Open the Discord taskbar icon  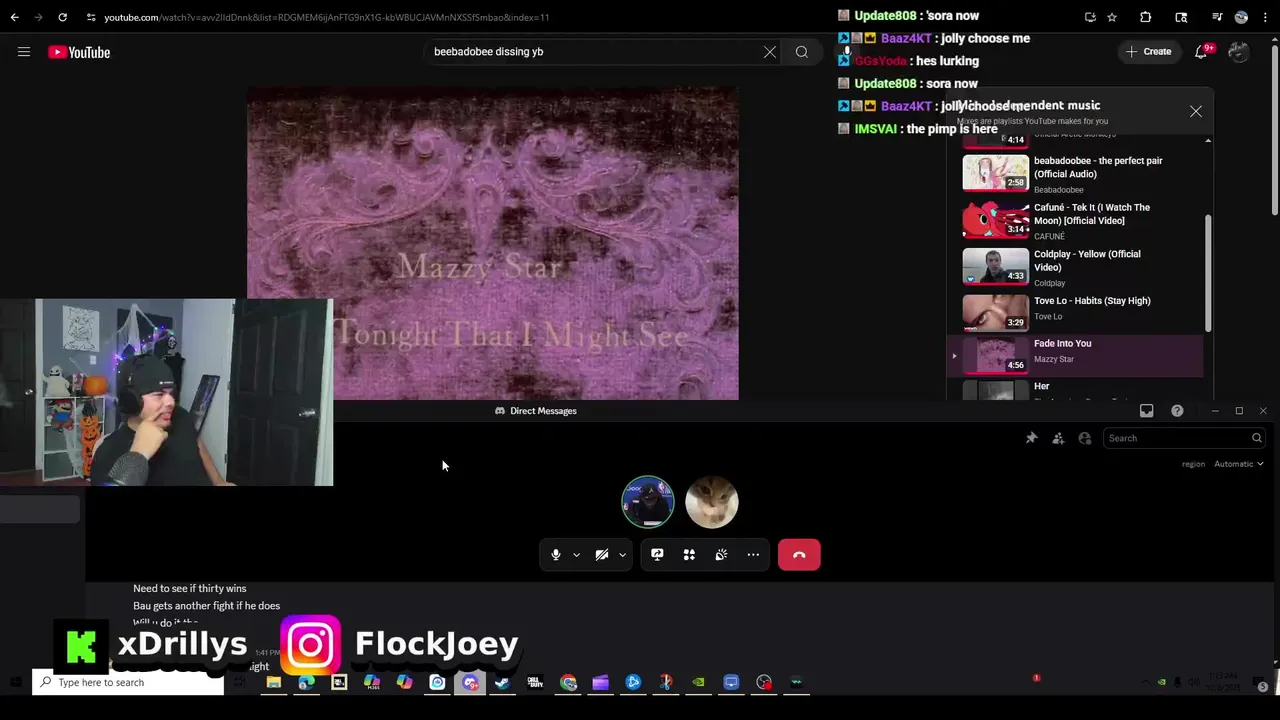(470, 683)
